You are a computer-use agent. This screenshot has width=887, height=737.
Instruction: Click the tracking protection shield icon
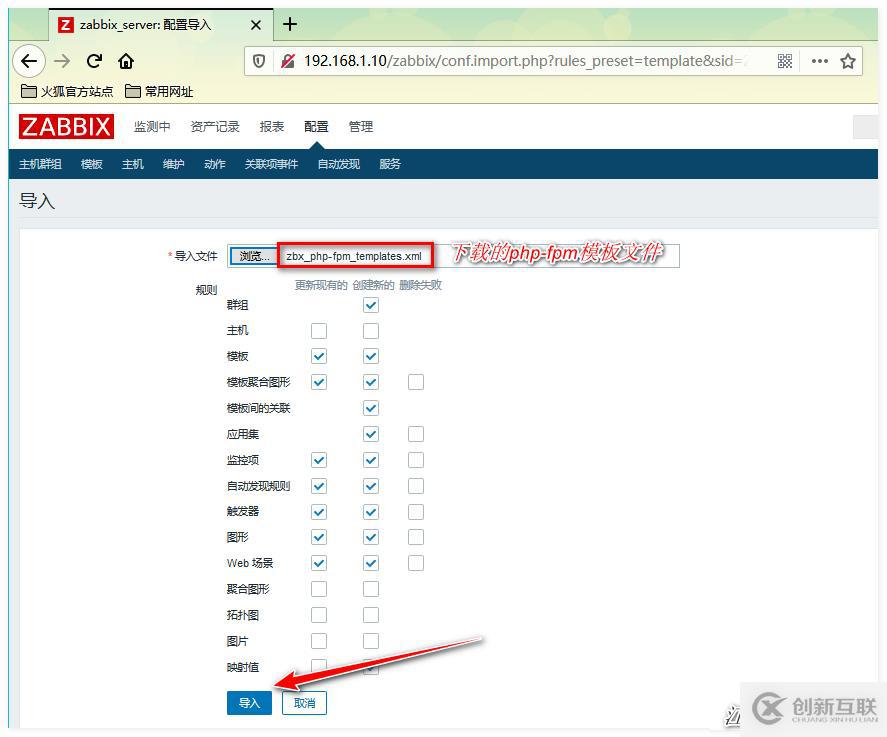tap(259, 60)
